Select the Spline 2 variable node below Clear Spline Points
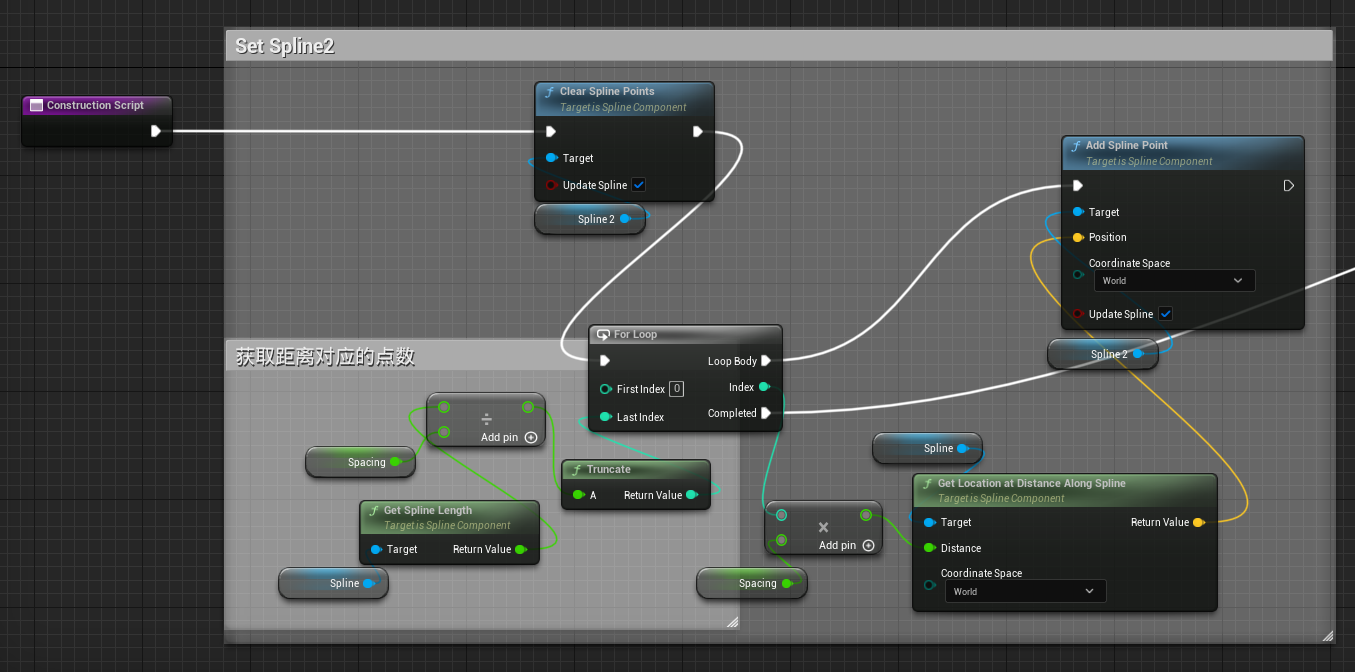 click(590, 219)
